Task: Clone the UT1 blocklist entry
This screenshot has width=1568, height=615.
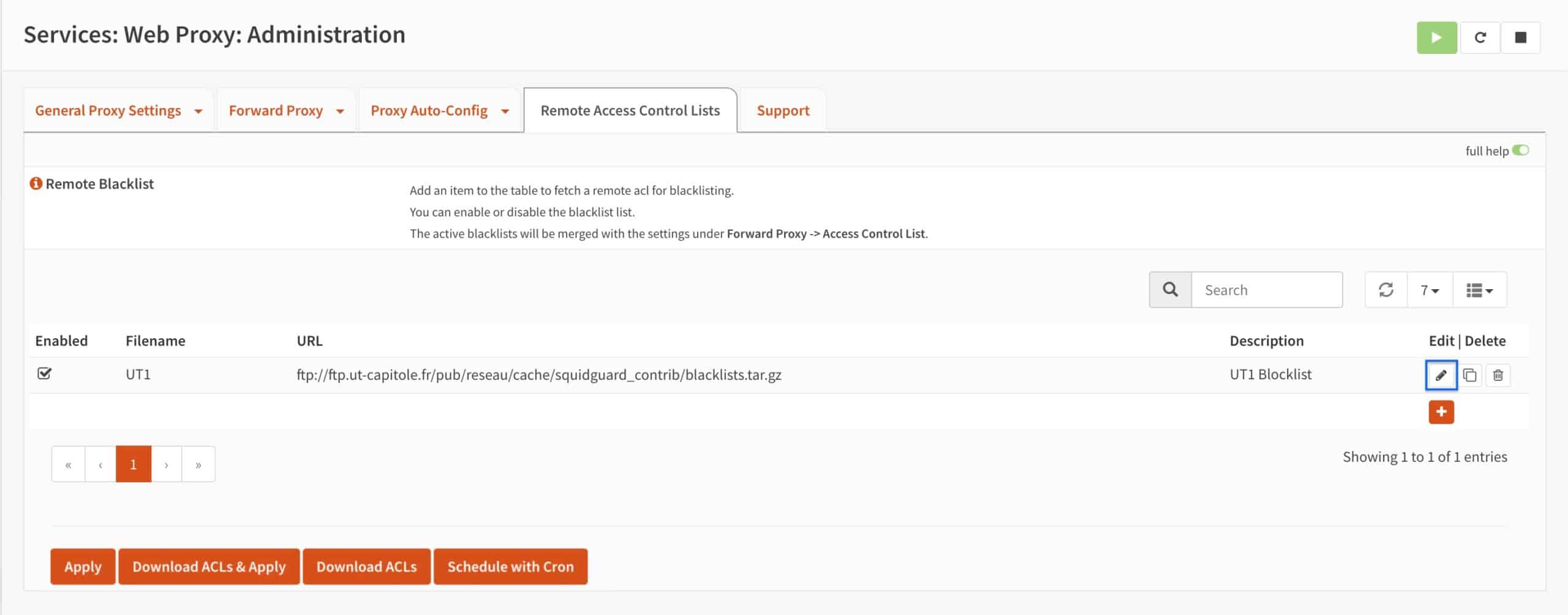Action: (1471, 375)
